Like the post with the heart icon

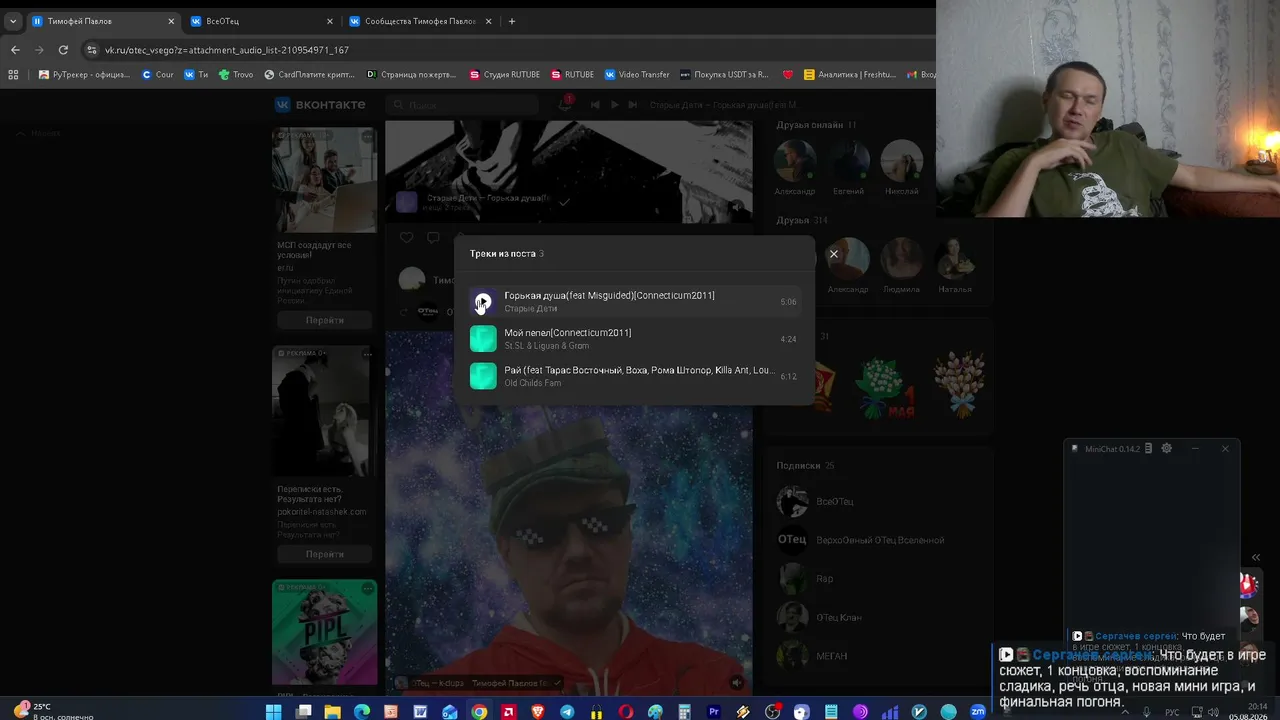click(406, 237)
